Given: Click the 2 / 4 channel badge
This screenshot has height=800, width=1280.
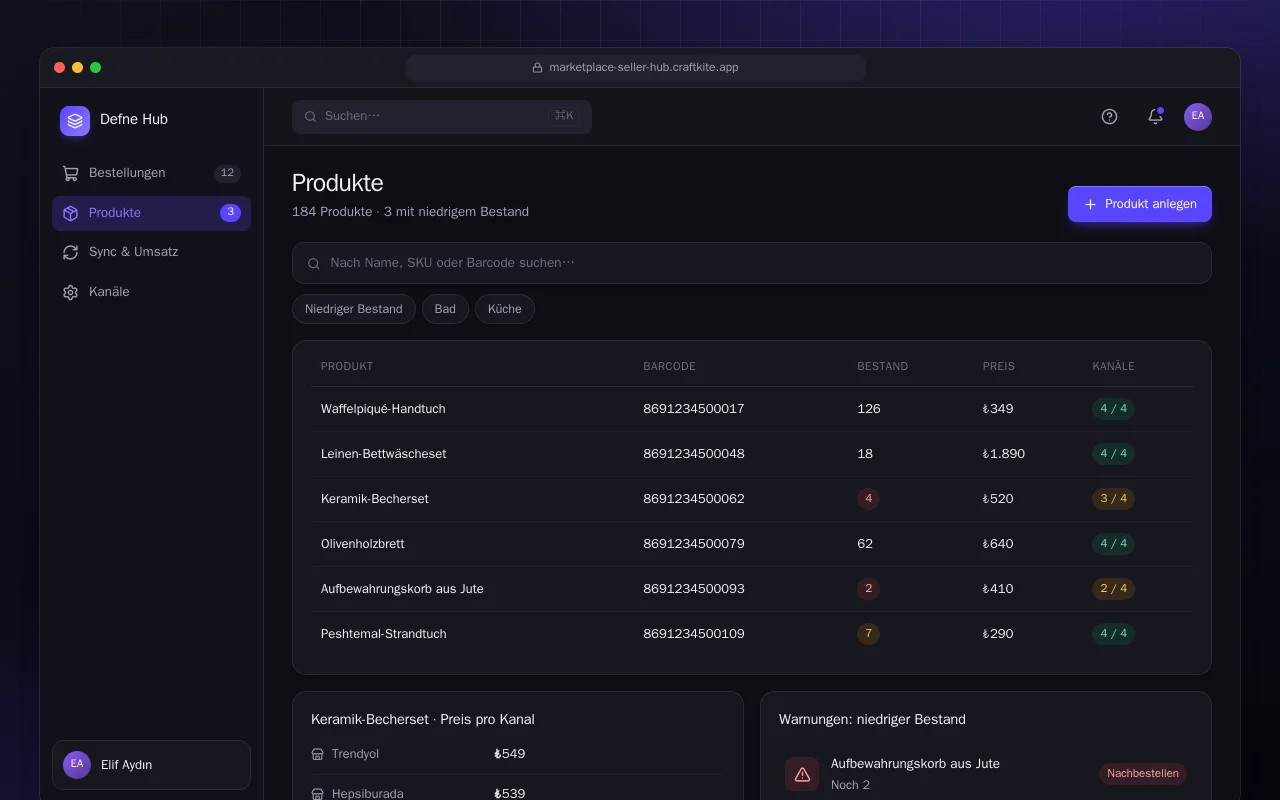Looking at the screenshot, I should click(x=1114, y=589).
